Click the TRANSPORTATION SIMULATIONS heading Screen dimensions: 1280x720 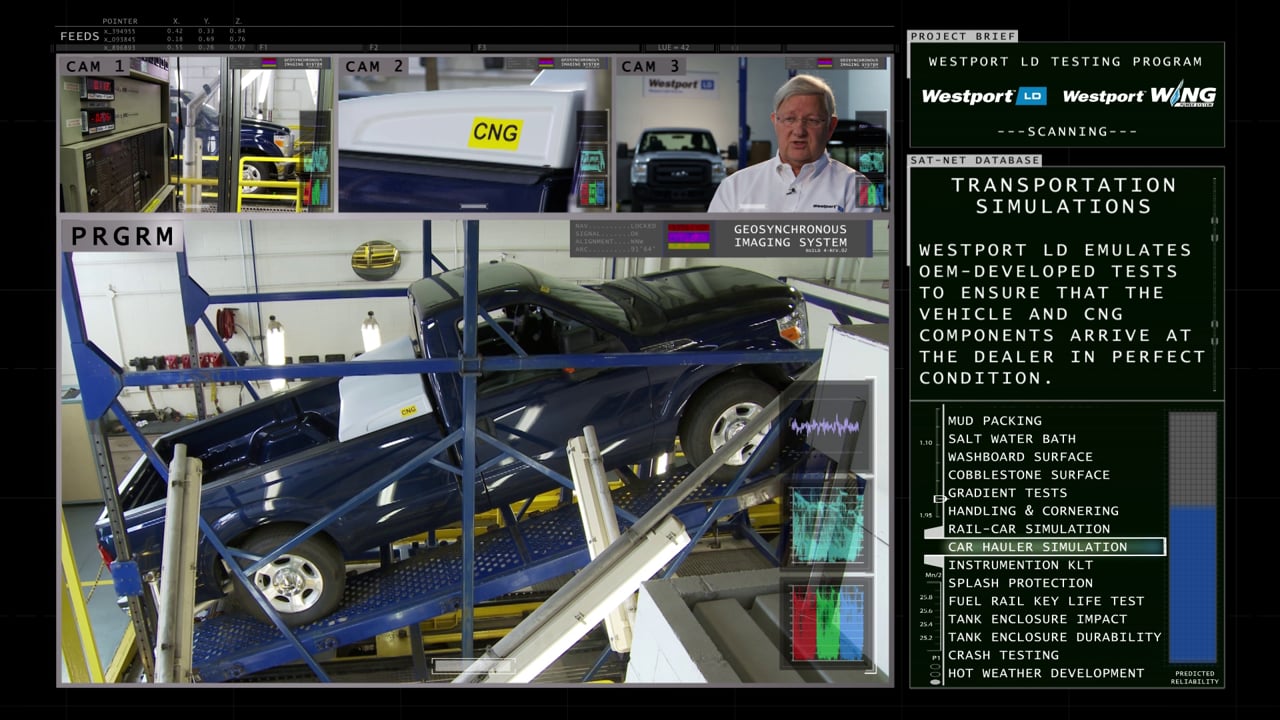1063,196
